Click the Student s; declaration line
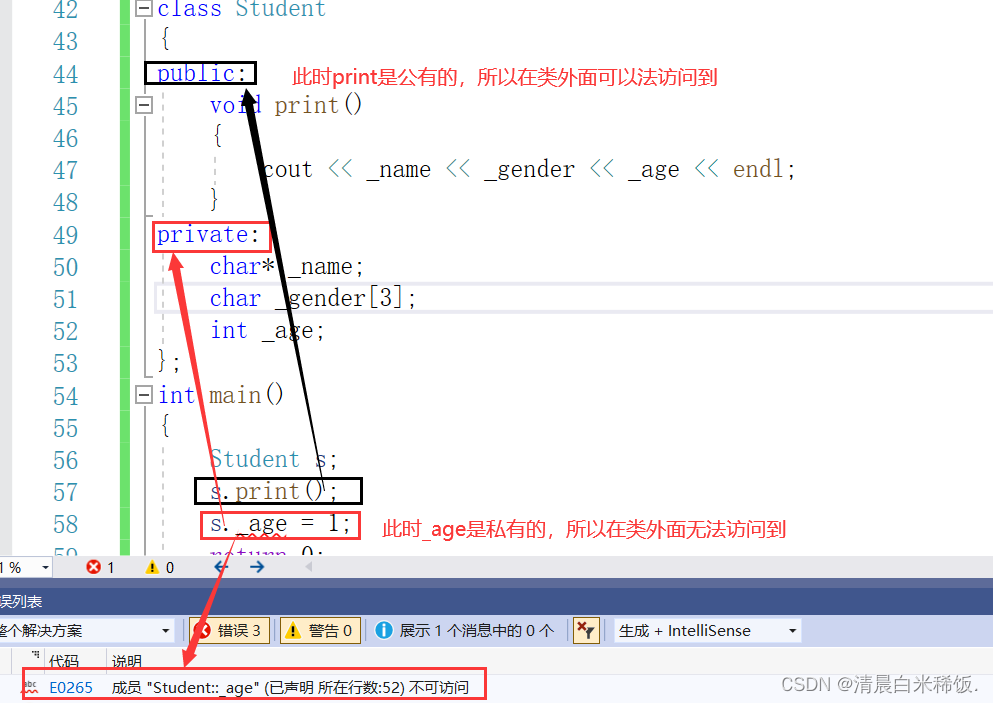 (274, 459)
